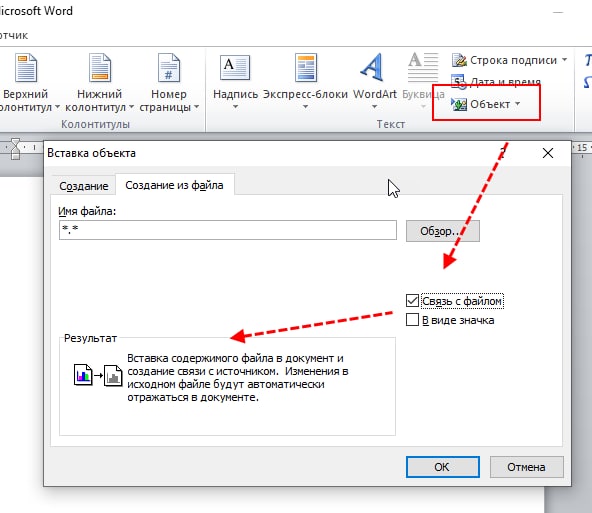The image size is (592, 513).
Task: Open the WordArt dropdown arrow
Action: (374, 107)
